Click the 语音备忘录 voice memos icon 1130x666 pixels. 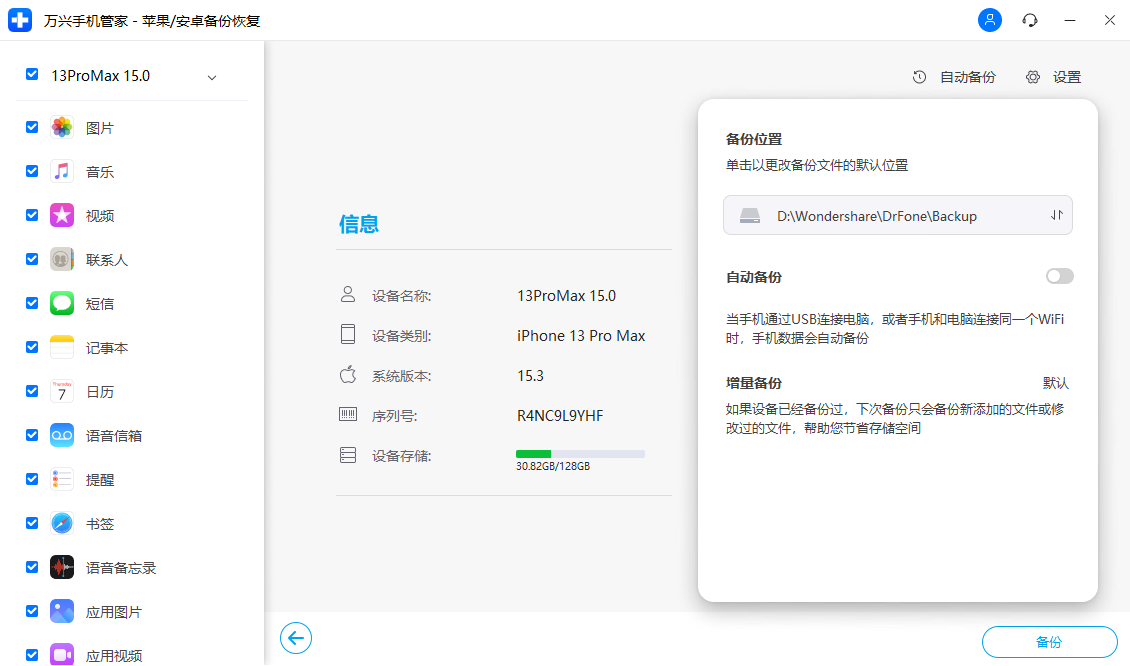tap(63, 567)
